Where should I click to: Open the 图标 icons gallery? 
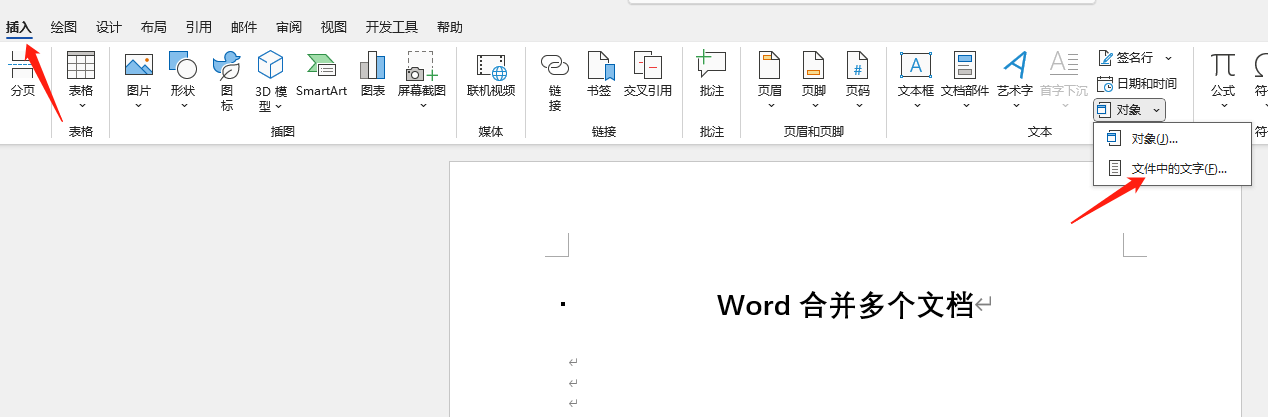[227, 66]
